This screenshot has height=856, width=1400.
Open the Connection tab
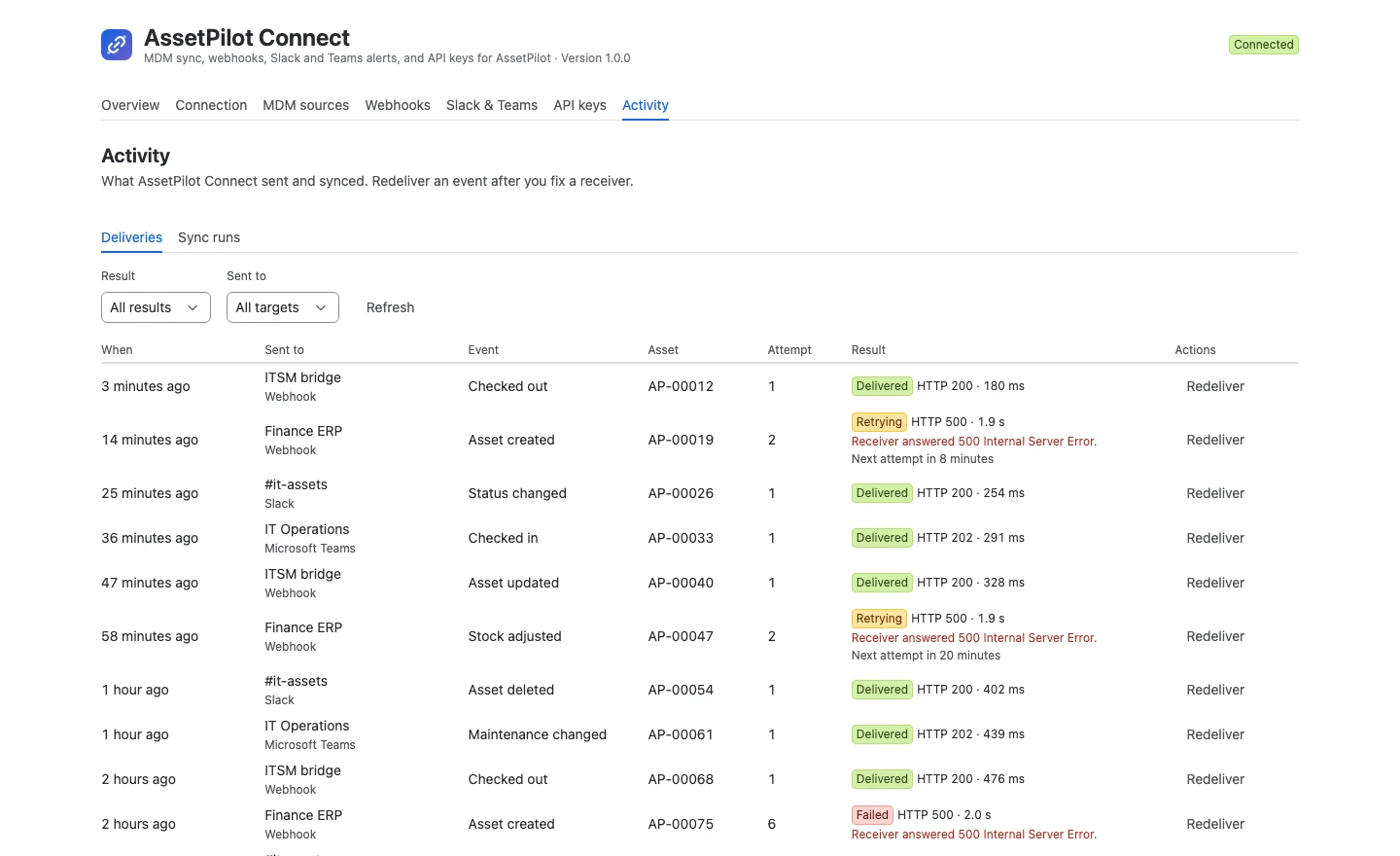[211, 105]
